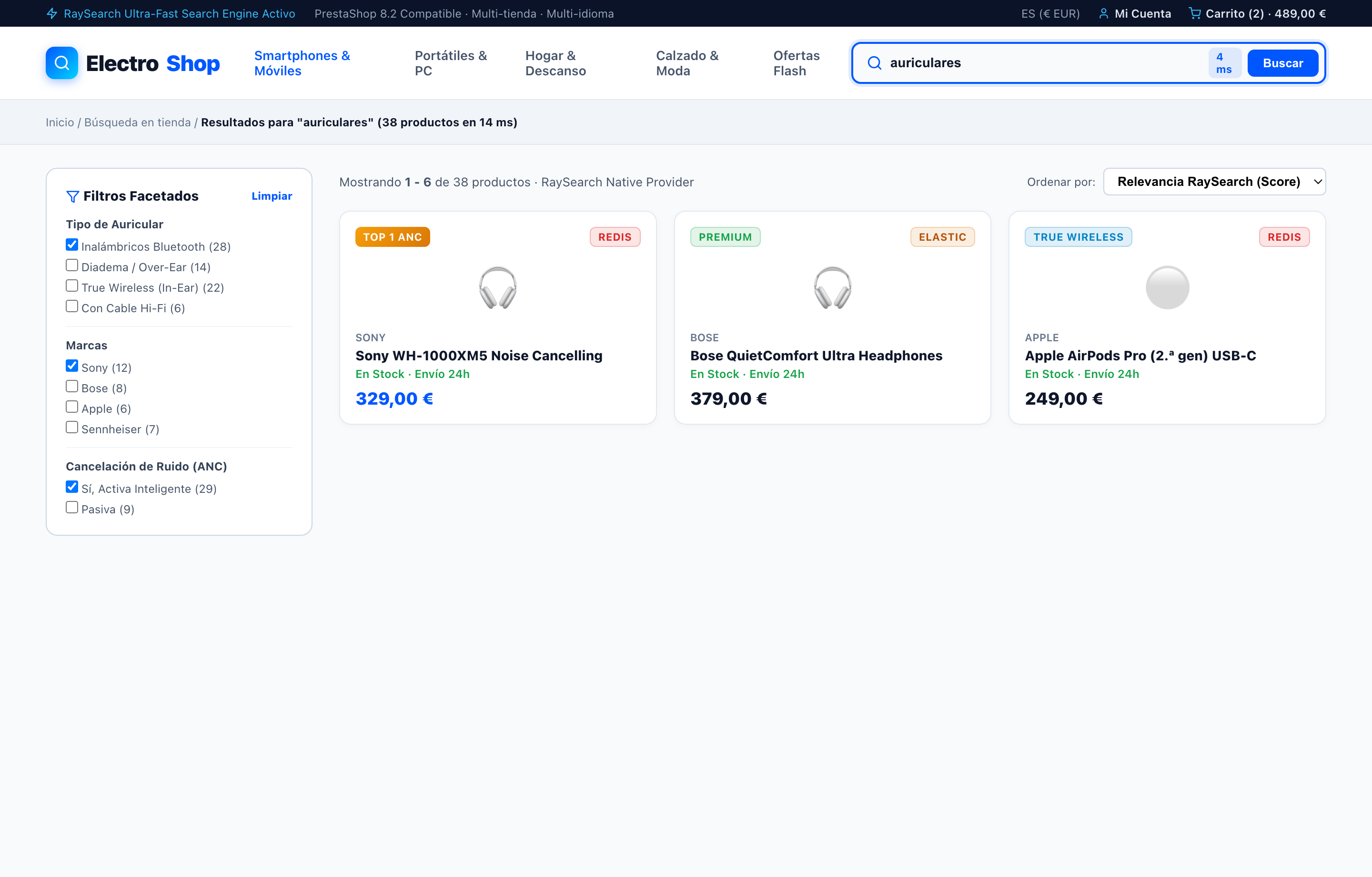Check True Wireless (In-Ear) filter

click(x=72, y=286)
